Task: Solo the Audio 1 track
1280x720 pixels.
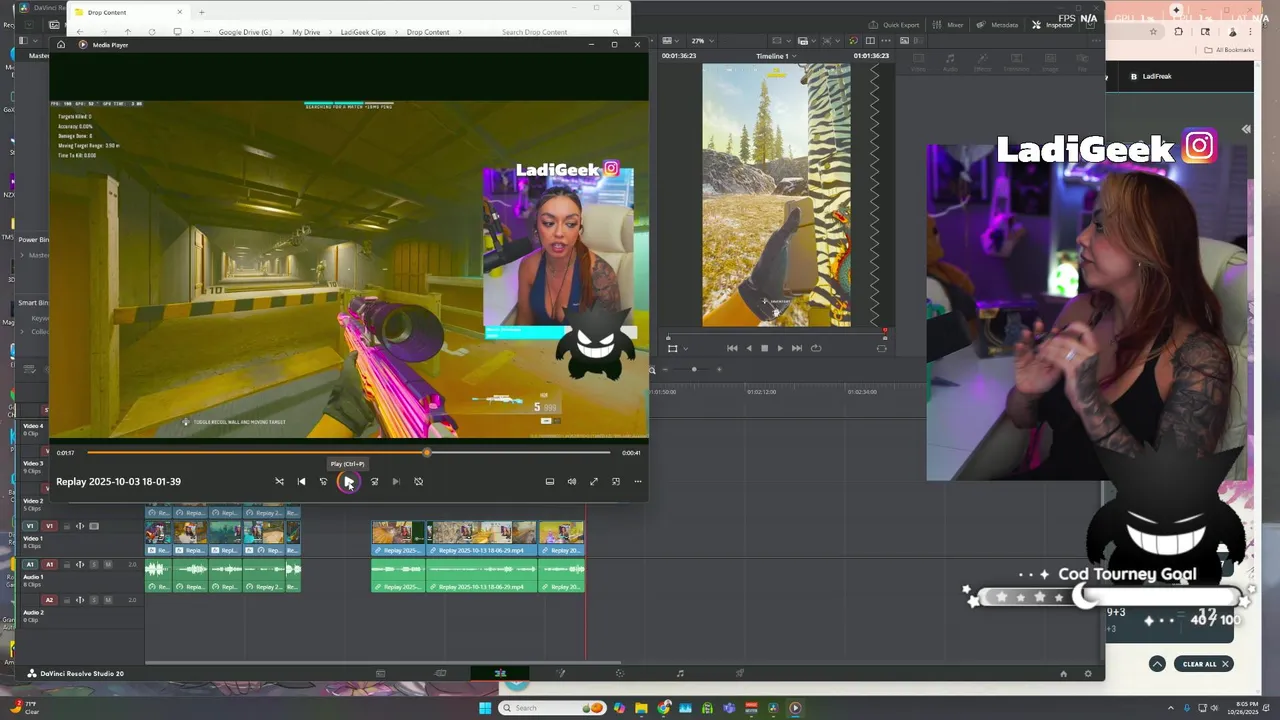Action: coord(94,564)
